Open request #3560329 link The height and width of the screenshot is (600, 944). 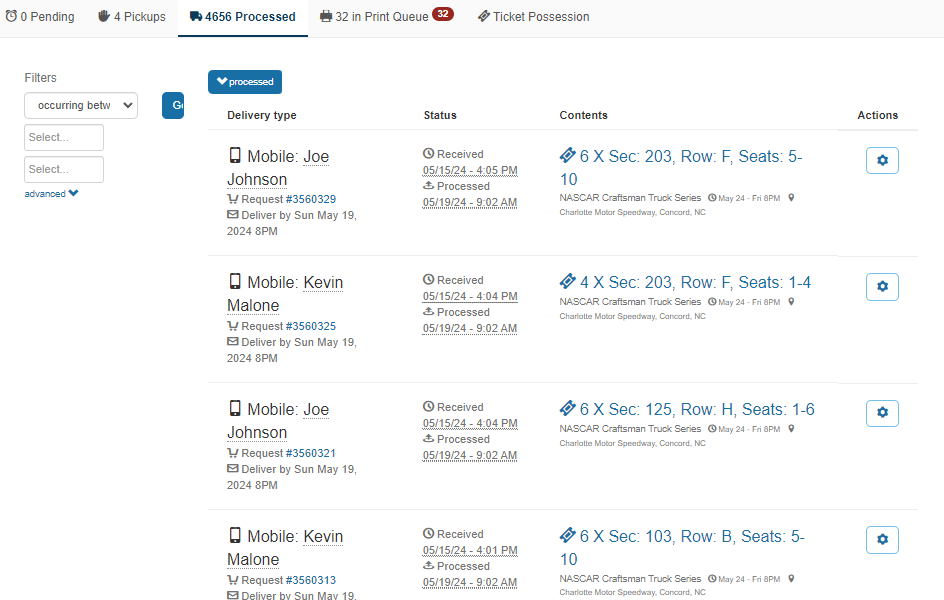pos(310,199)
